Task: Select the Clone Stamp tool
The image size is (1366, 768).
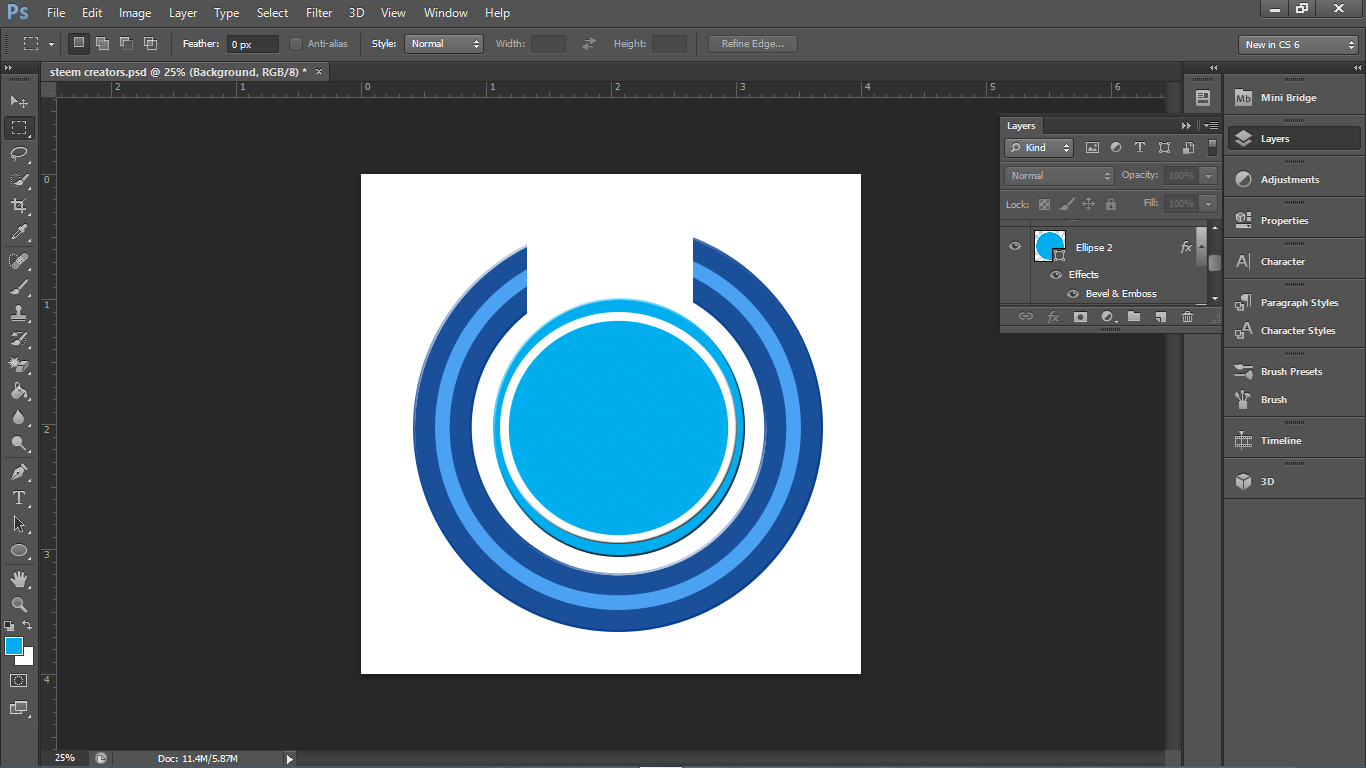Action: click(x=19, y=313)
